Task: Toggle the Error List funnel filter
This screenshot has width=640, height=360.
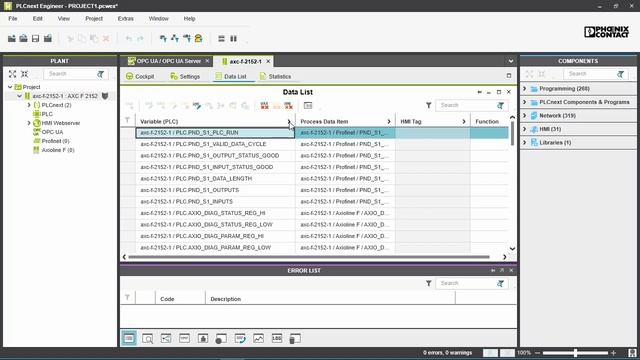Action: [429, 283]
